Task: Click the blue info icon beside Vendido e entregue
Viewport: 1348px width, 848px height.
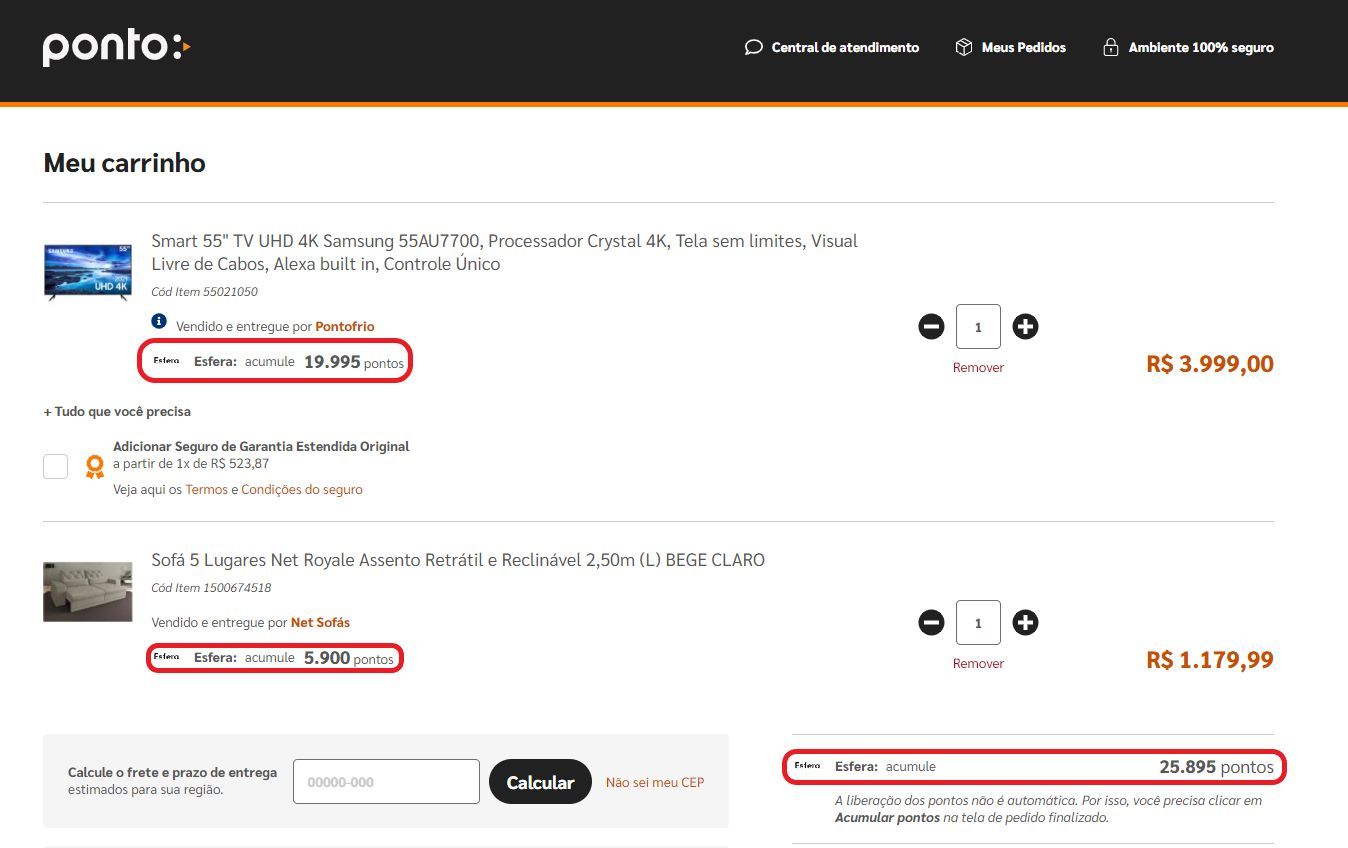Action: pos(159,321)
